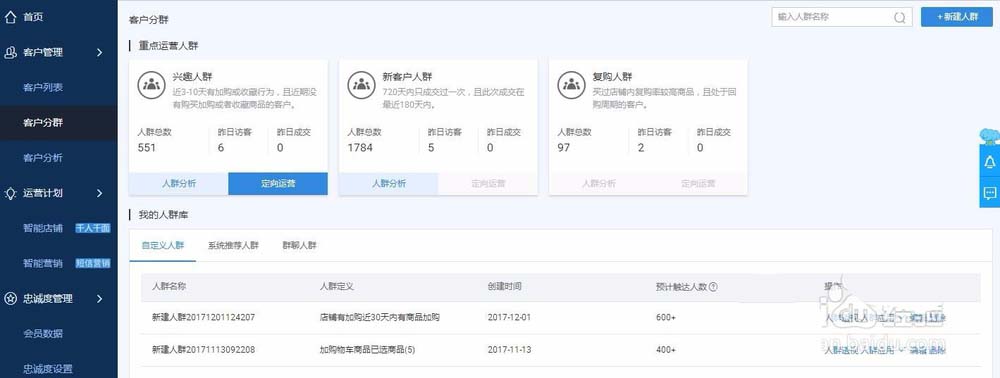Click the 新建人群 button
The height and width of the screenshot is (378, 1000).
pyautogui.click(x=957, y=17)
